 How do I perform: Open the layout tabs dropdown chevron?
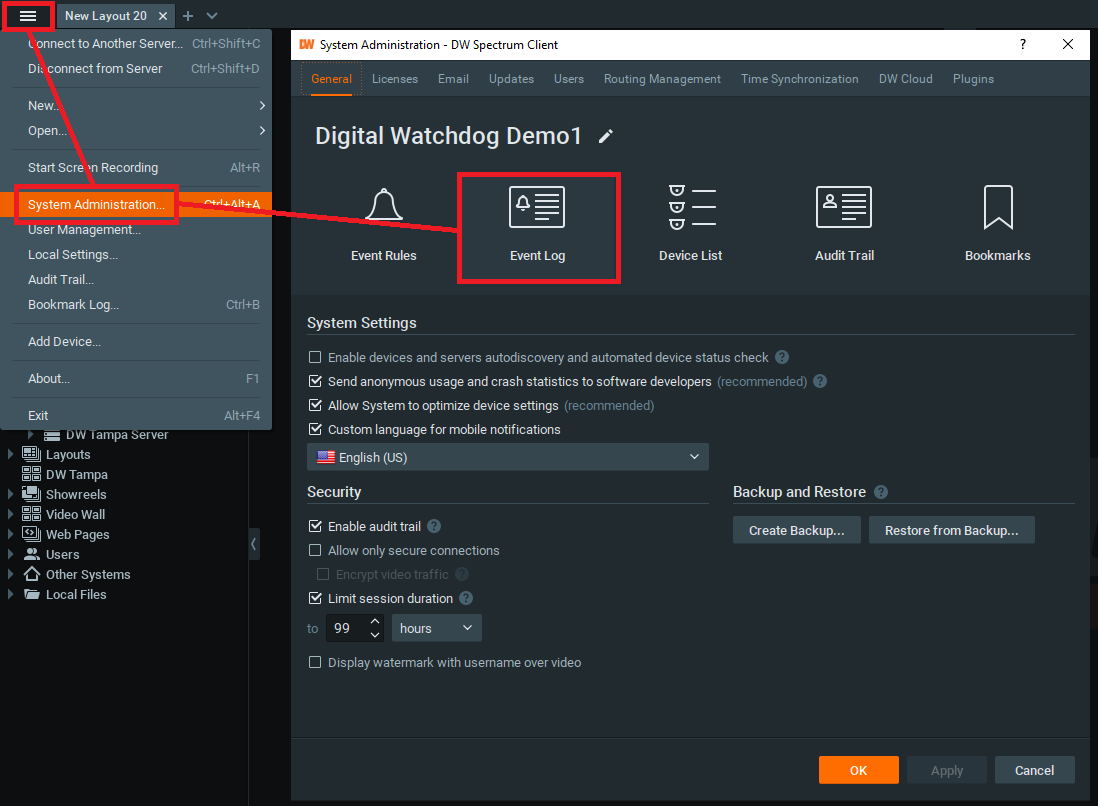212,15
